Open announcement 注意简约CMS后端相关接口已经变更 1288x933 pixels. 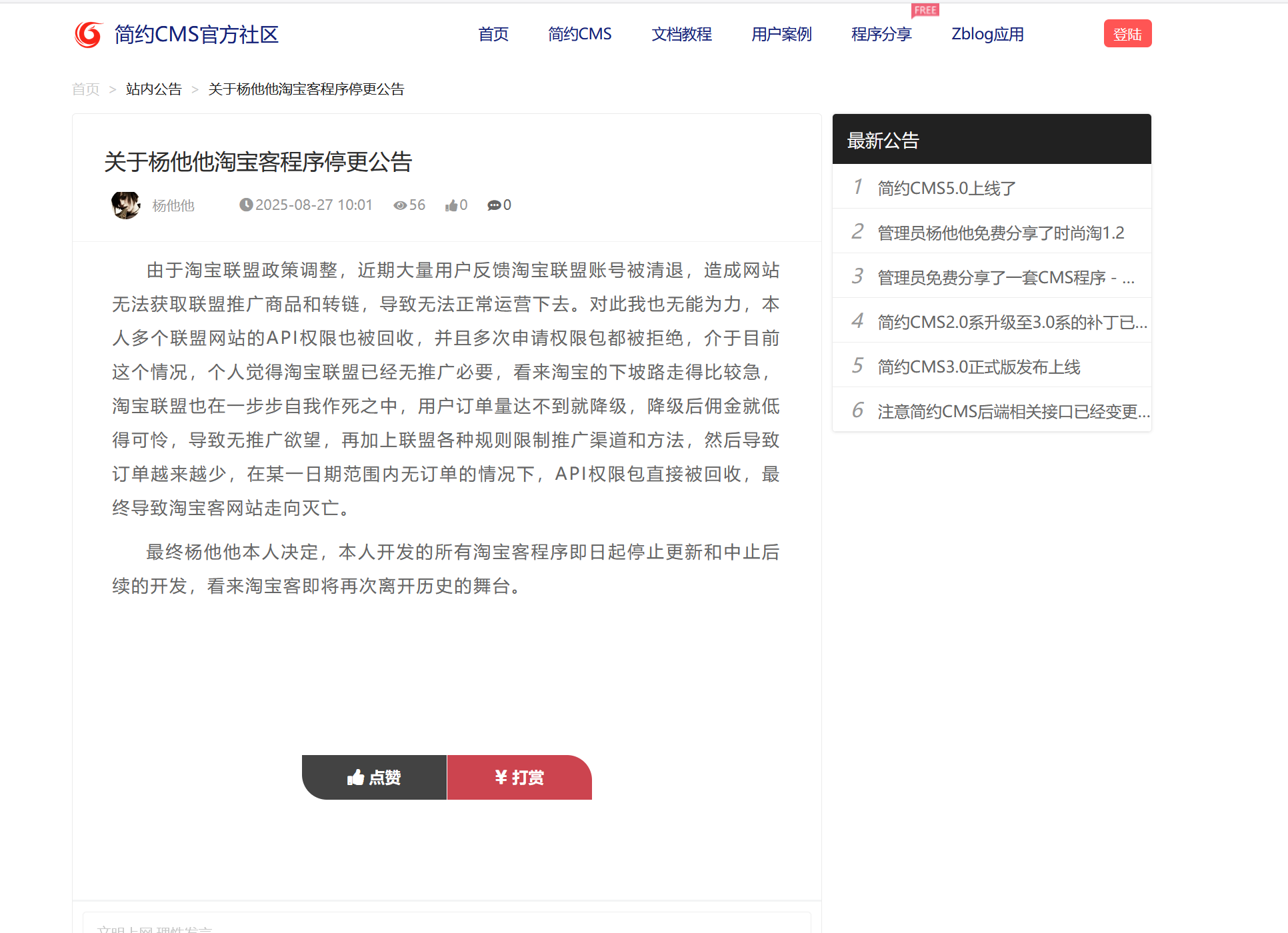click(1013, 411)
